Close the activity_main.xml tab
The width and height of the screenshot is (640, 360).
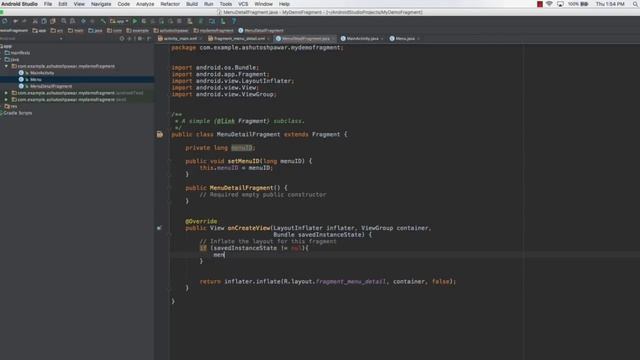pos(201,39)
